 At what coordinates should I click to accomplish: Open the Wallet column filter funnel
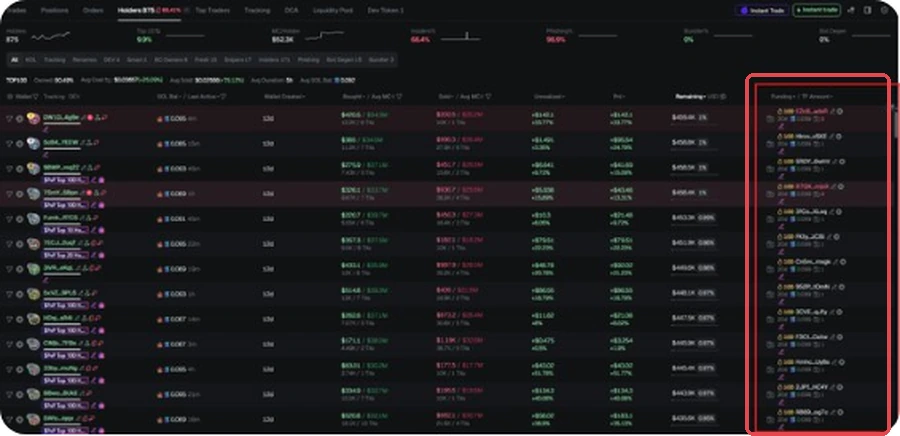click(x=36, y=96)
